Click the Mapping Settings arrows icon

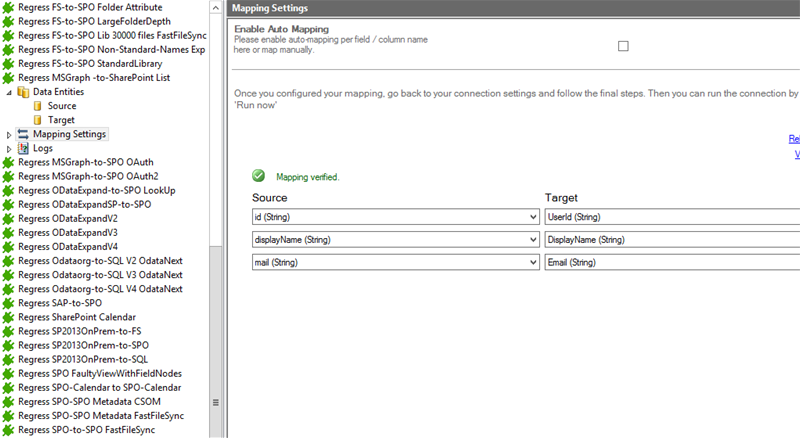point(24,134)
